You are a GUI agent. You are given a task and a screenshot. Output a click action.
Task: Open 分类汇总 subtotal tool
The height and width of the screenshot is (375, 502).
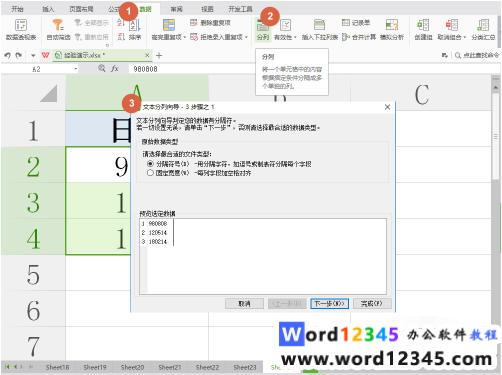tap(483, 30)
